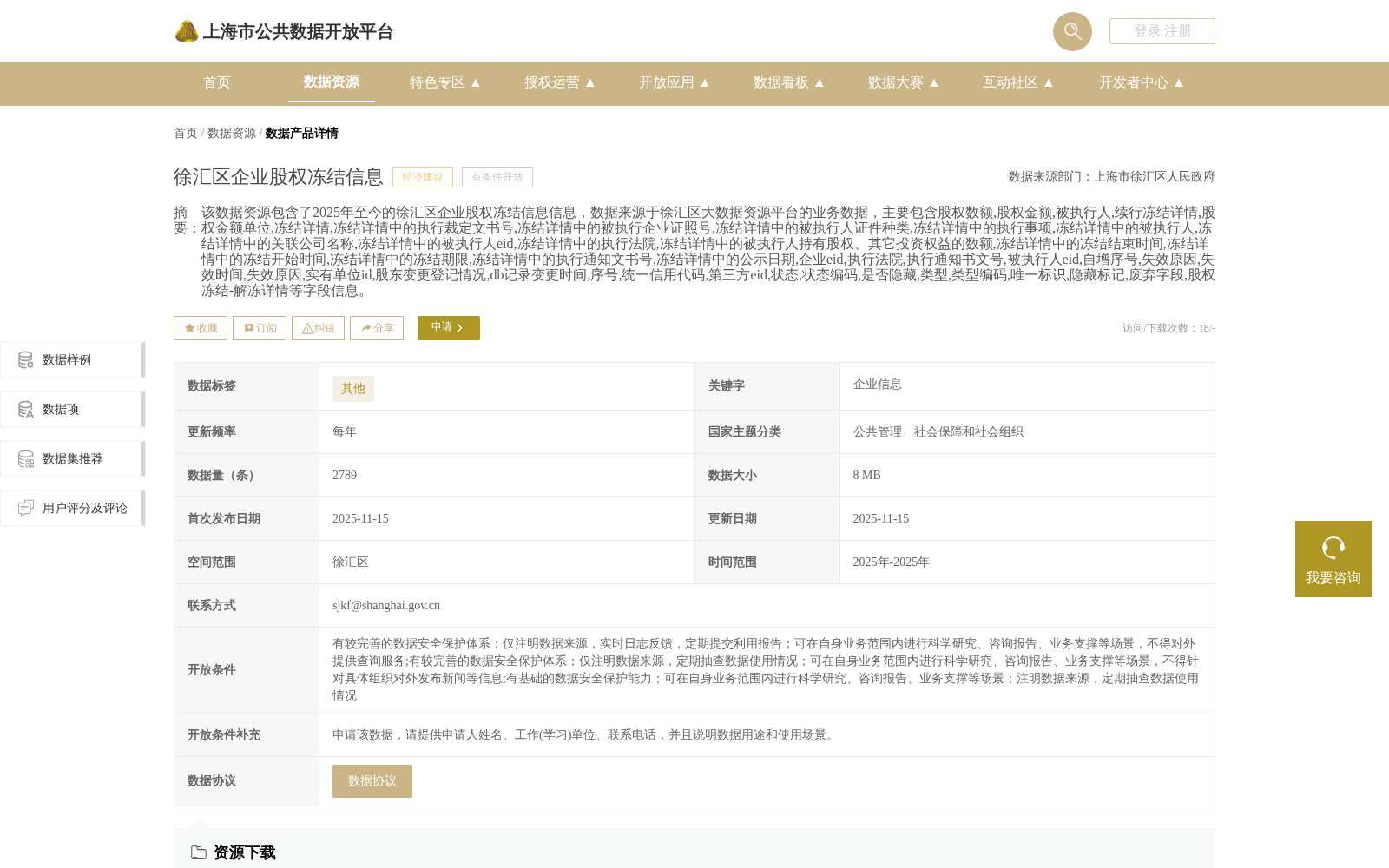Click the subscribe icon on 订阅
The height and width of the screenshot is (868, 1389).
(x=249, y=328)
